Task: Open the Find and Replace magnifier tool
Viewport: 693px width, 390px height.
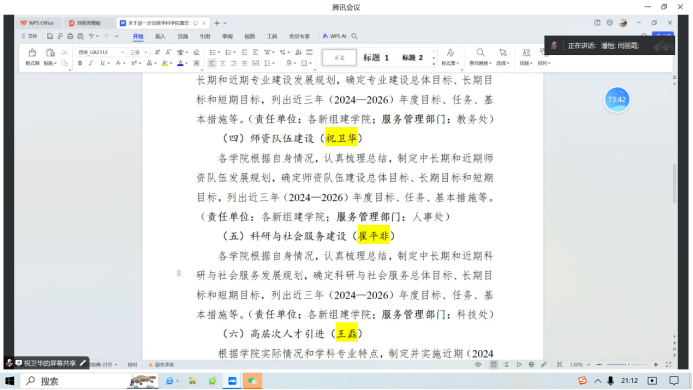Action: pyautogui.click(x=480, y=53)
